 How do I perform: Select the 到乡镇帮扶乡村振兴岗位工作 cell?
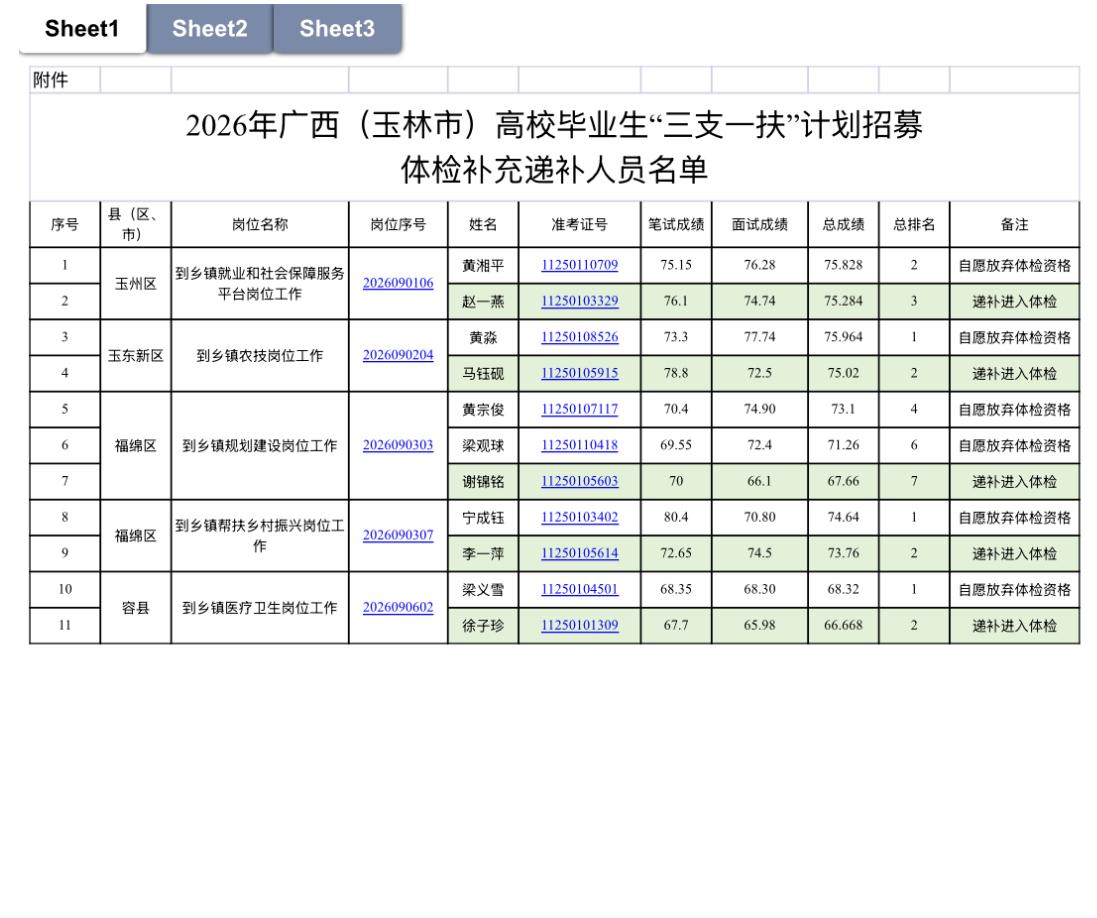click(260, 535)
